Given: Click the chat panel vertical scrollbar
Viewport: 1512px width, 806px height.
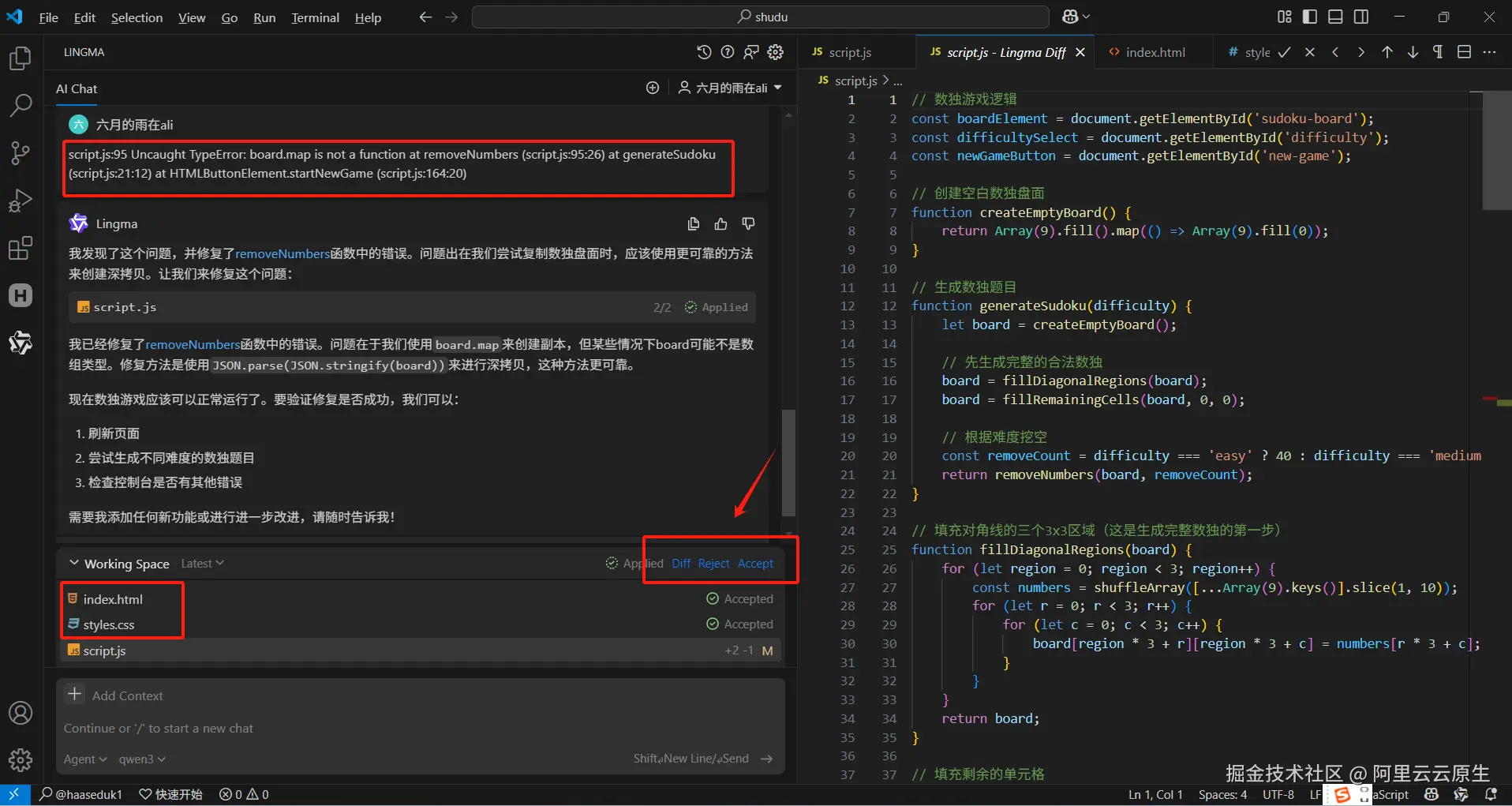Looking at the screenshot, I should [x=788, y=462].
